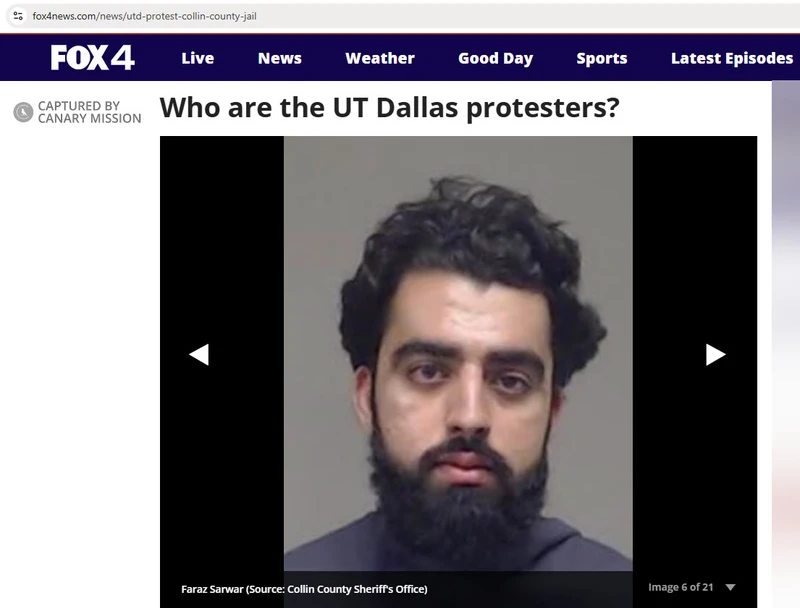Click the headline Who are the UT Dallas protesters
This screenshot has width=800, height=608.
click(389, 108)
